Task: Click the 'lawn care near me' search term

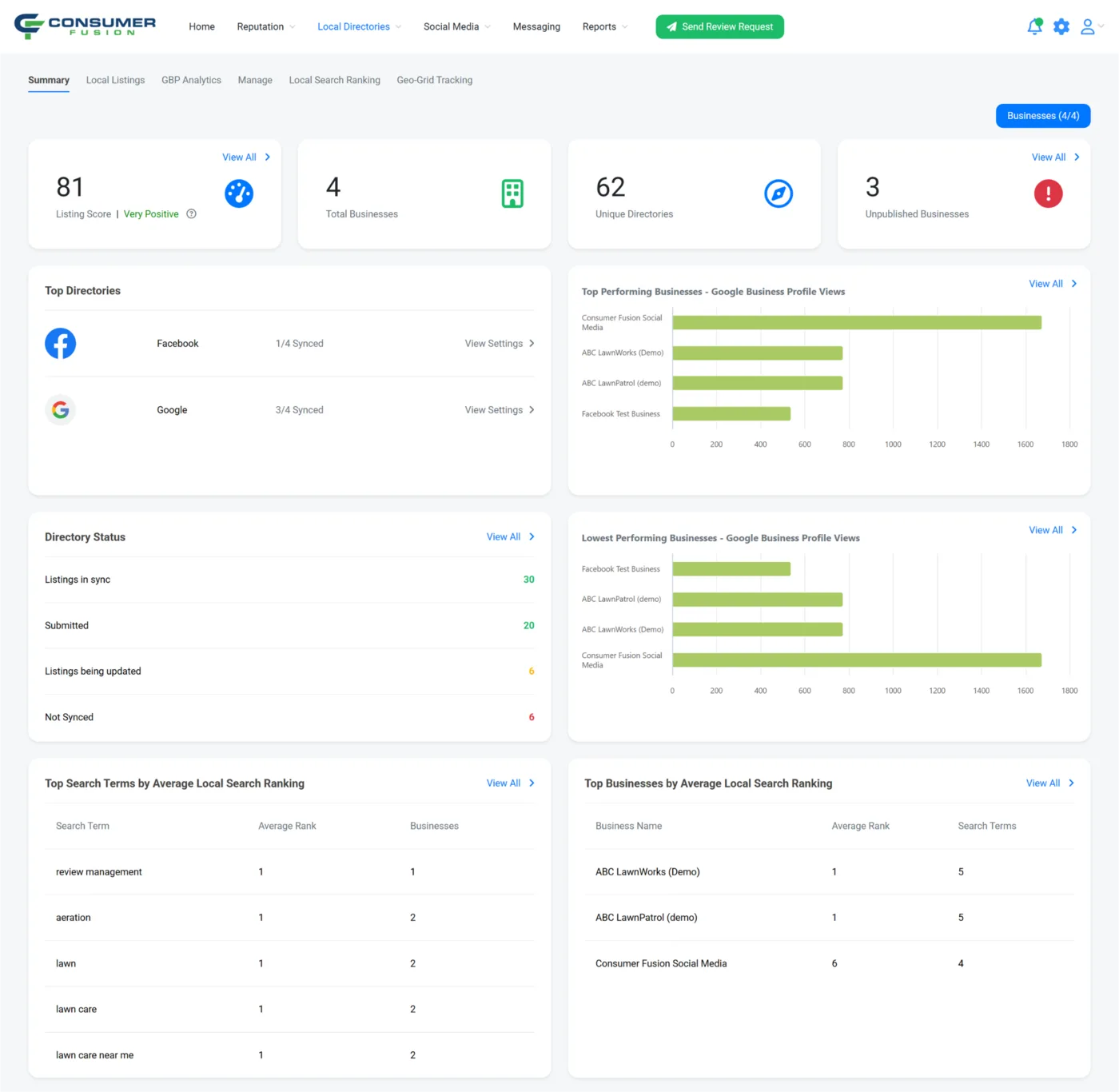Action: (x=95, y=1055)
